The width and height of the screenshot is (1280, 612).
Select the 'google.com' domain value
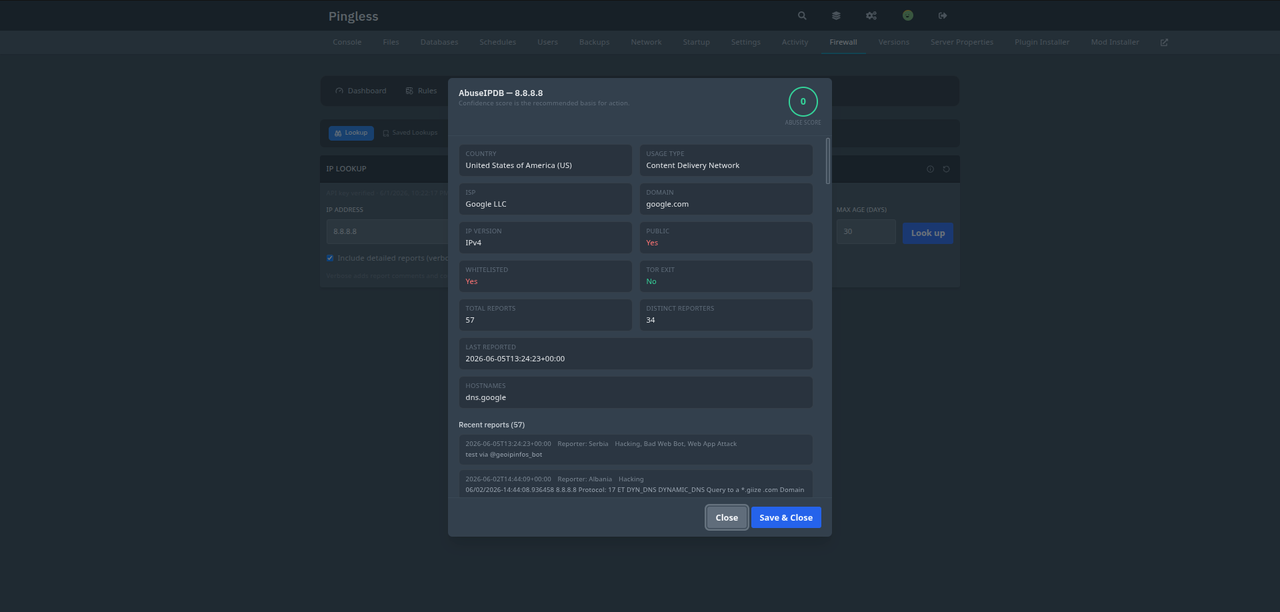click(667, 204)
